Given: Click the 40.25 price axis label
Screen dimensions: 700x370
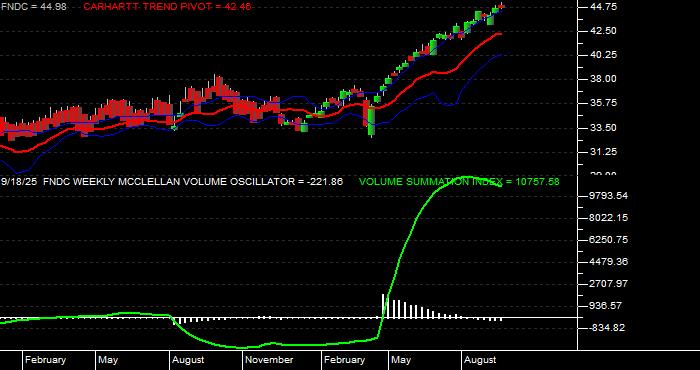Looking at the screenshot, I should point(602,54).
